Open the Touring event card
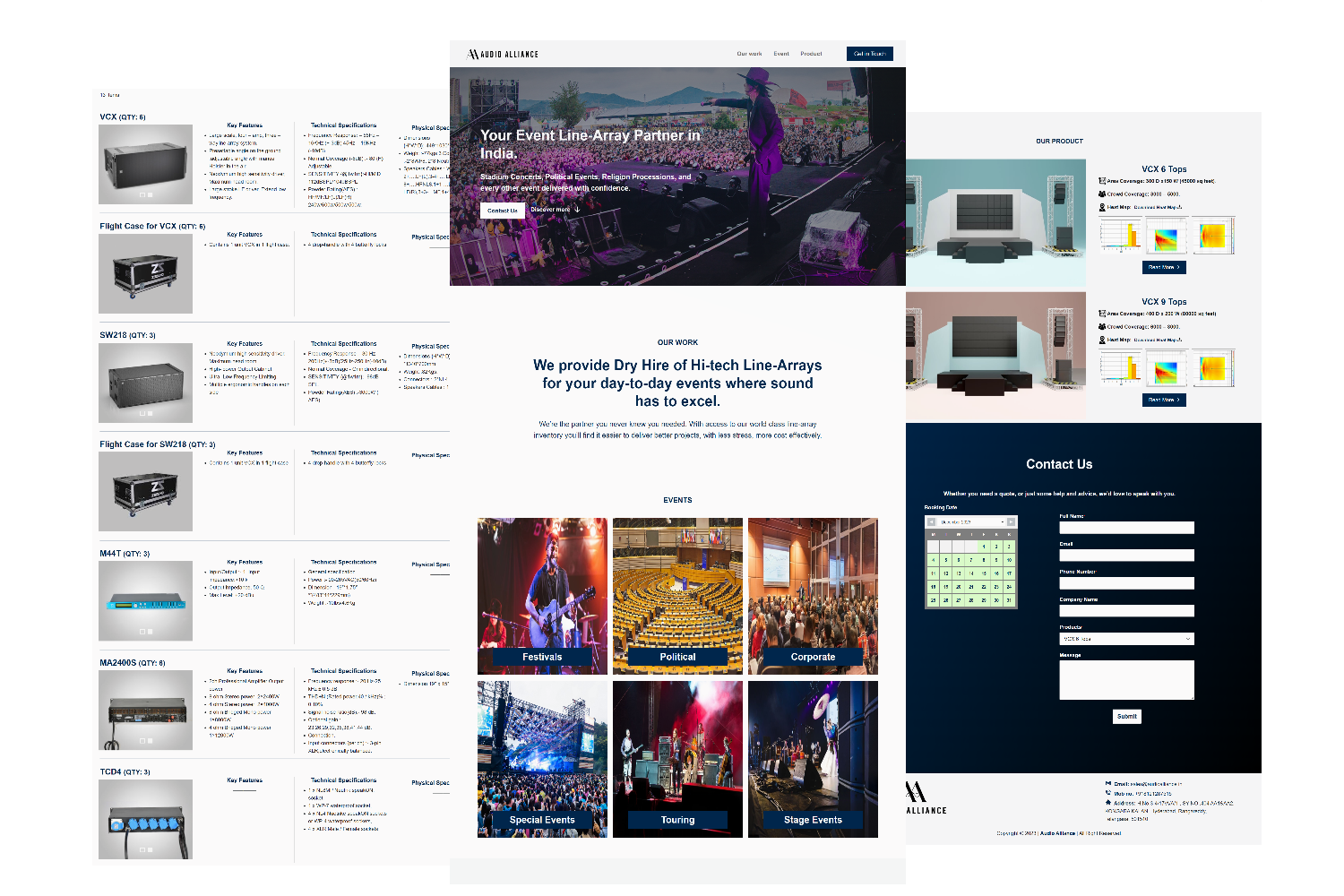This screenshot has width=1344, height=896. [x=677, y=759]
